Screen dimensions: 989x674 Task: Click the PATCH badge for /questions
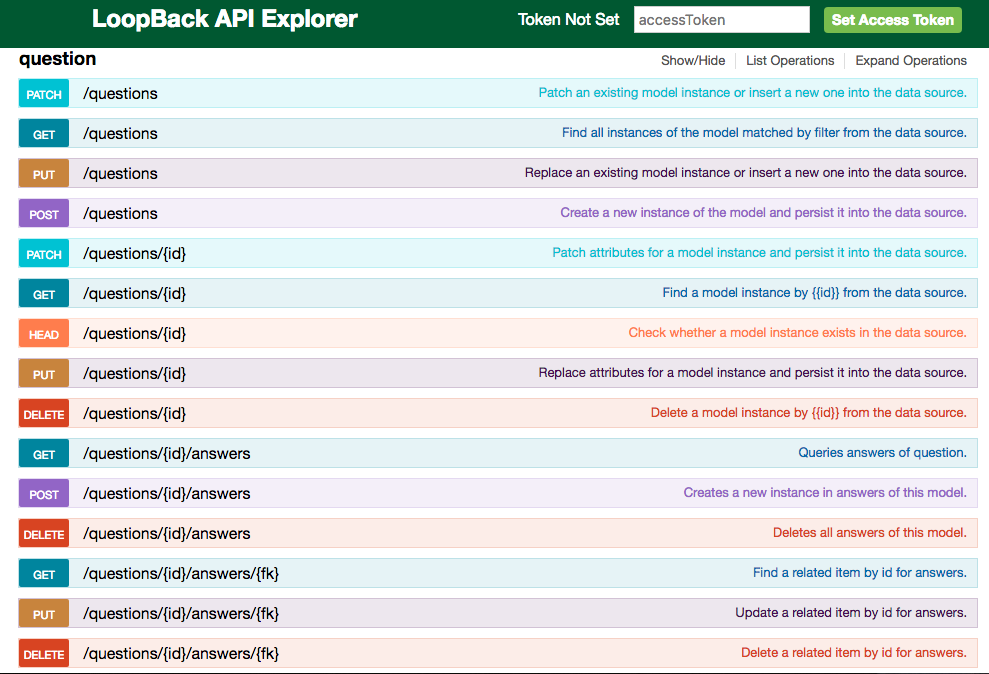[x=44, y=94]
